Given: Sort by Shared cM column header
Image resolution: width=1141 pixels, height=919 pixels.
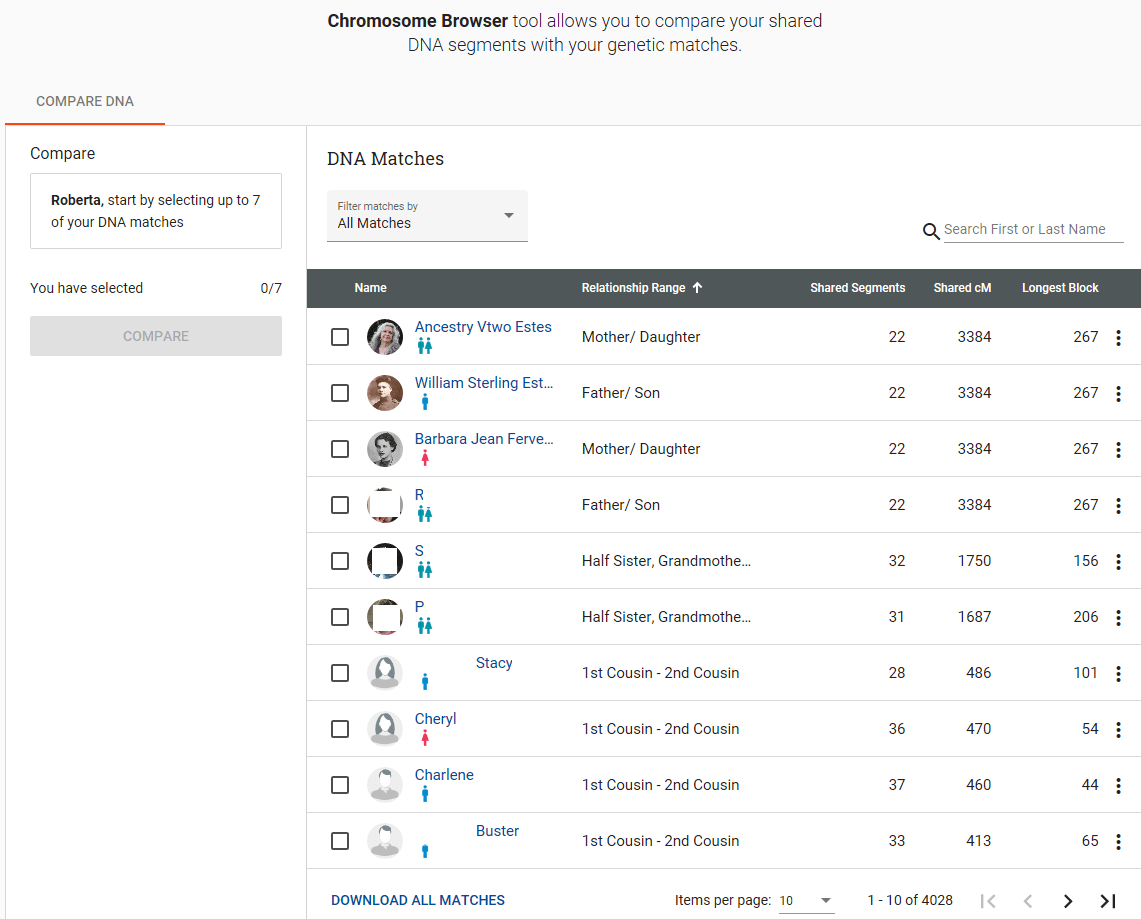Looking at the screenshot, I should (x=962, y=288).
